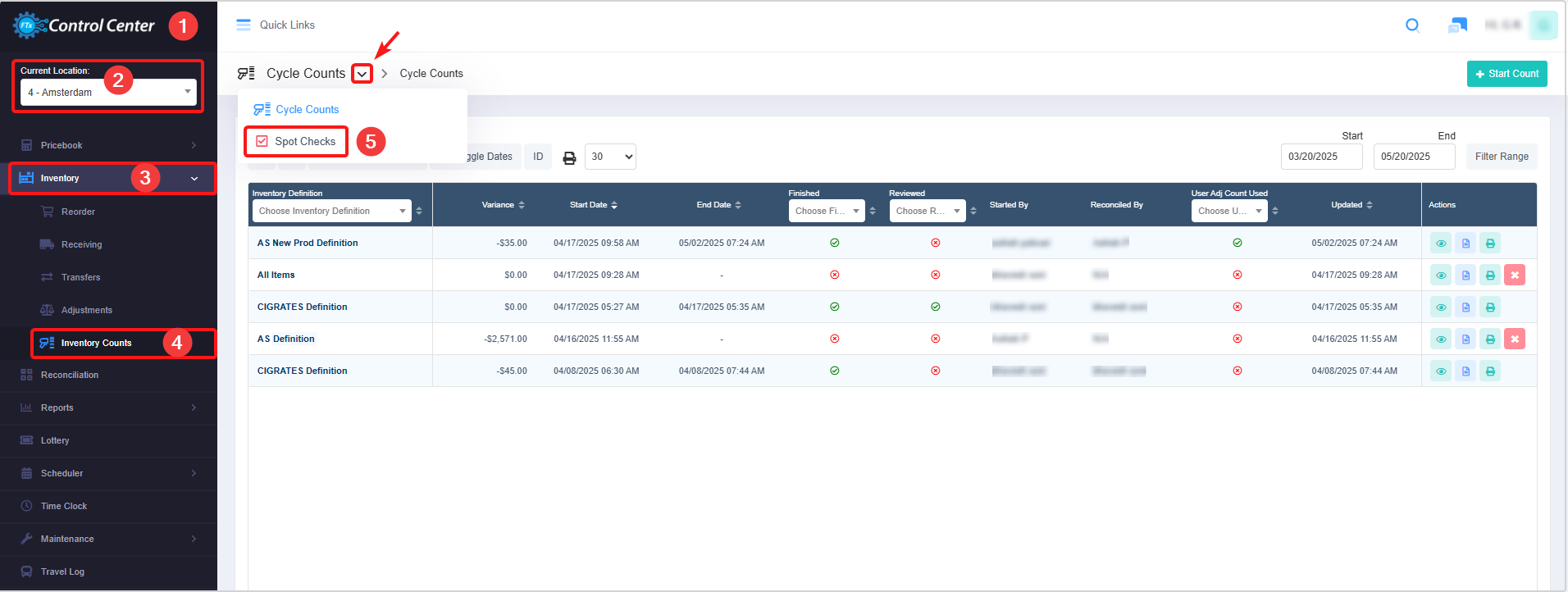Expand the Cycle Counts title chevron
The image size is (1568, 592).
[362, 74]
